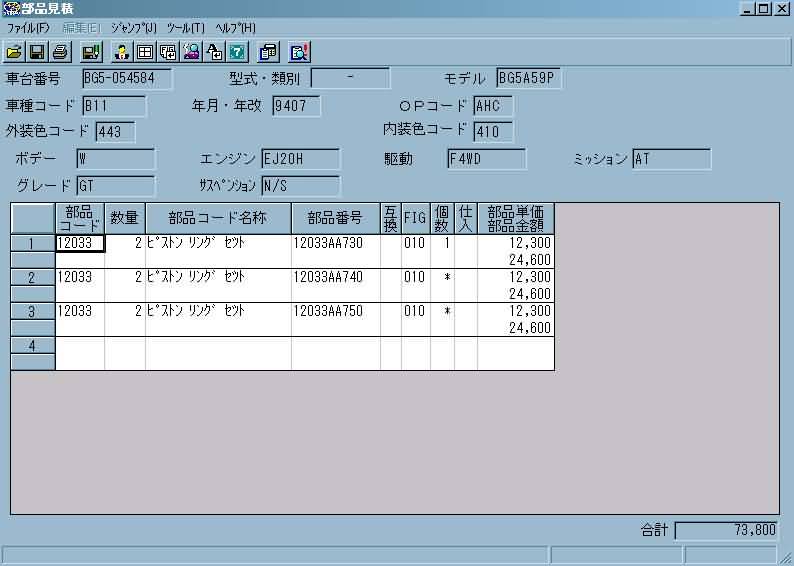Click the 型式・類別 field
This screenshot has height=566, width=794.
(350, 78)
